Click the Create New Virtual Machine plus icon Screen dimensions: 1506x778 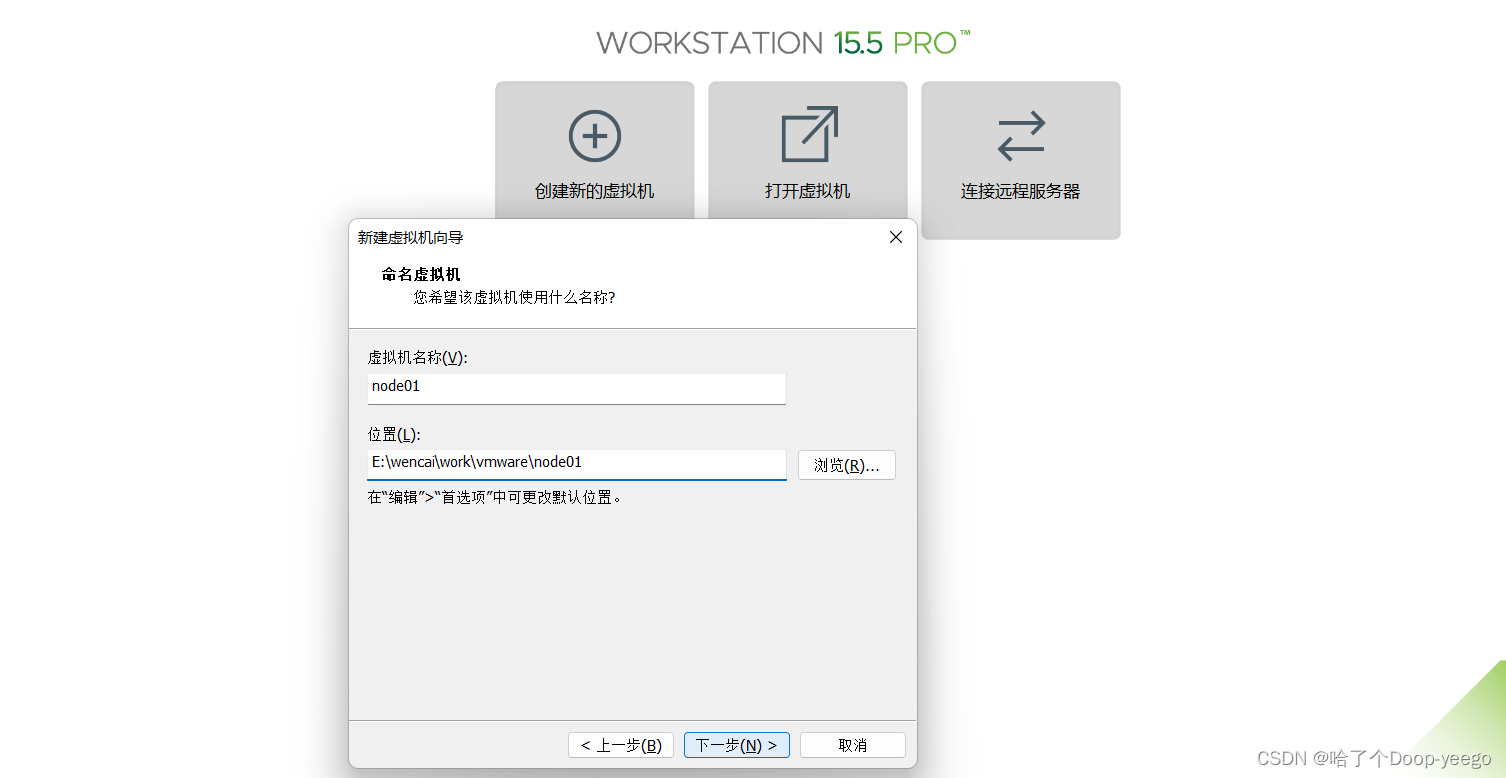pos(595,136)
